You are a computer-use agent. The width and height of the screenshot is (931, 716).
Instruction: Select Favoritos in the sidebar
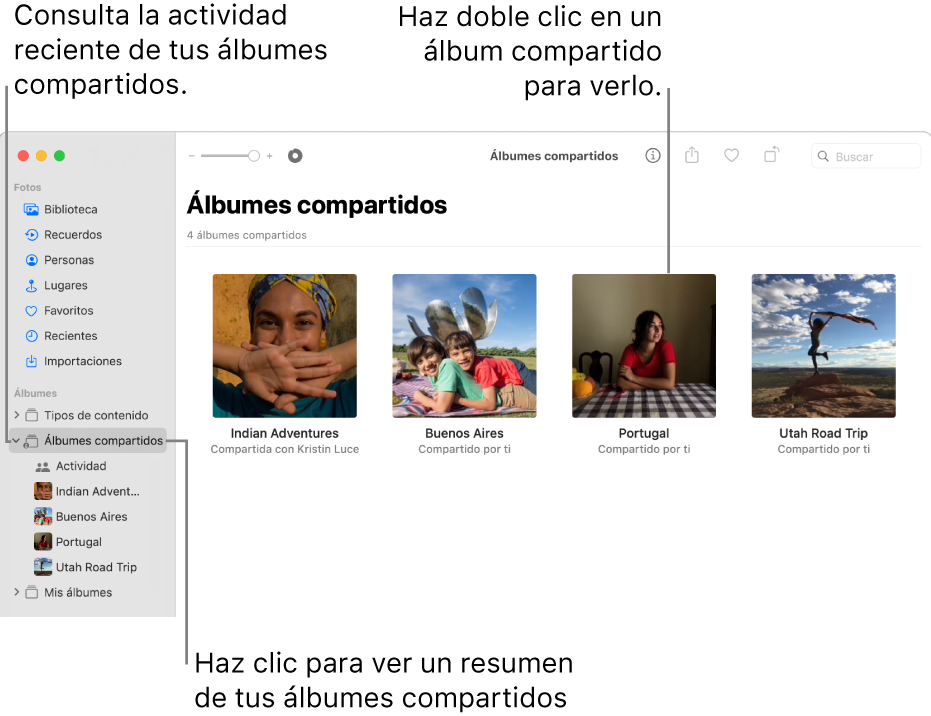pos(66,310)
